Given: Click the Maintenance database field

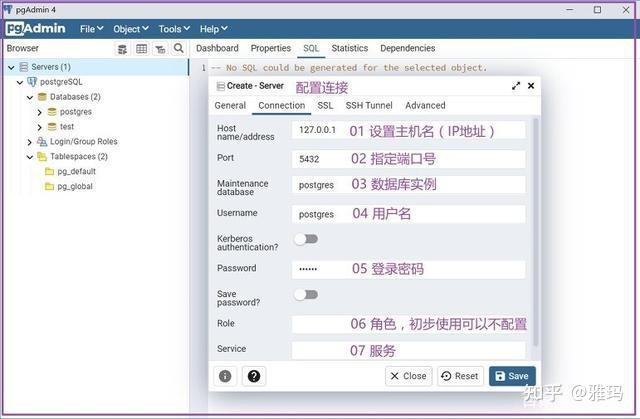Looking at the screenshot, I should coord(409,185).
